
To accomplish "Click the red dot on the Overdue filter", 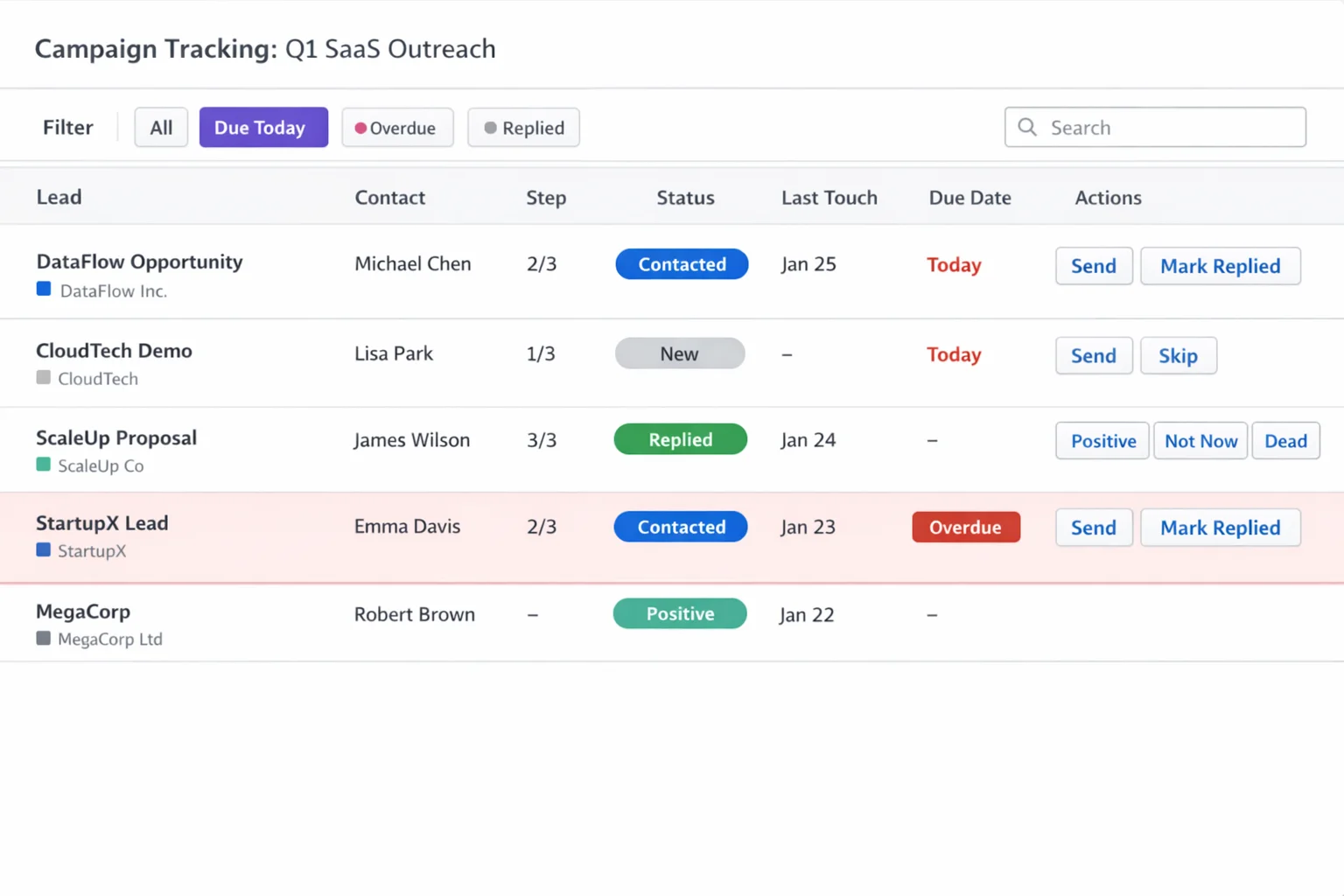I will pyautogui.click(x=360, y=128).
